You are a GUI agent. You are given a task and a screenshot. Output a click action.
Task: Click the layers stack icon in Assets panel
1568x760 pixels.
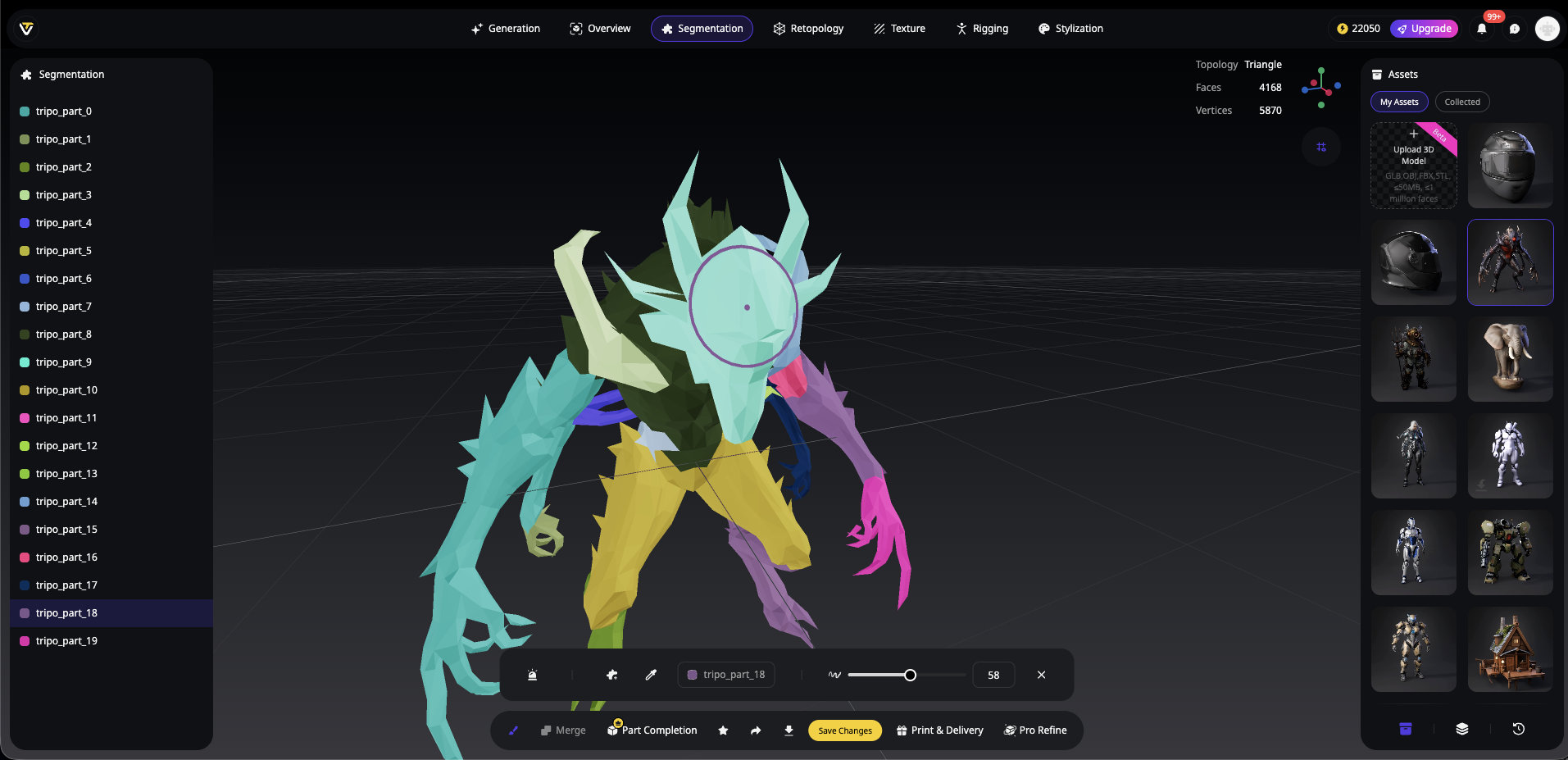click(x=1462, y=729)
